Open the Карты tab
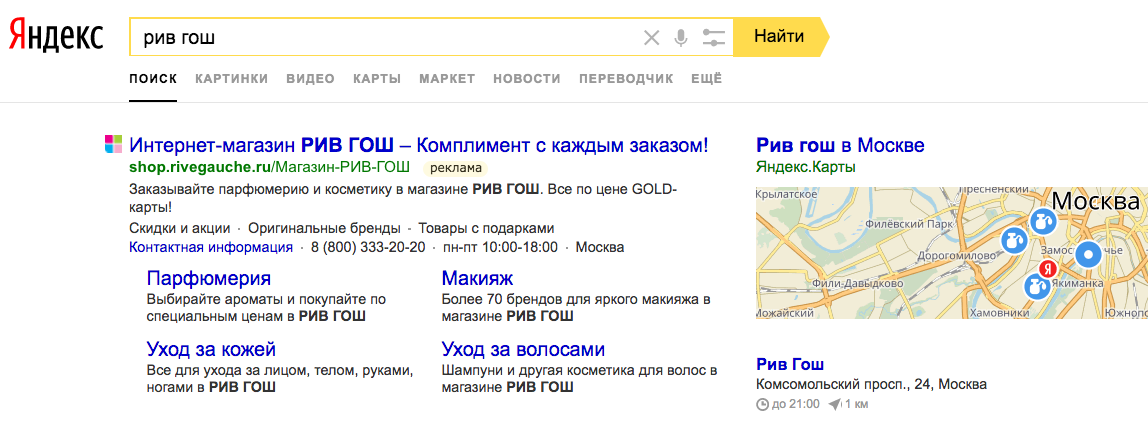1148x423 pixels. (377, 79)
